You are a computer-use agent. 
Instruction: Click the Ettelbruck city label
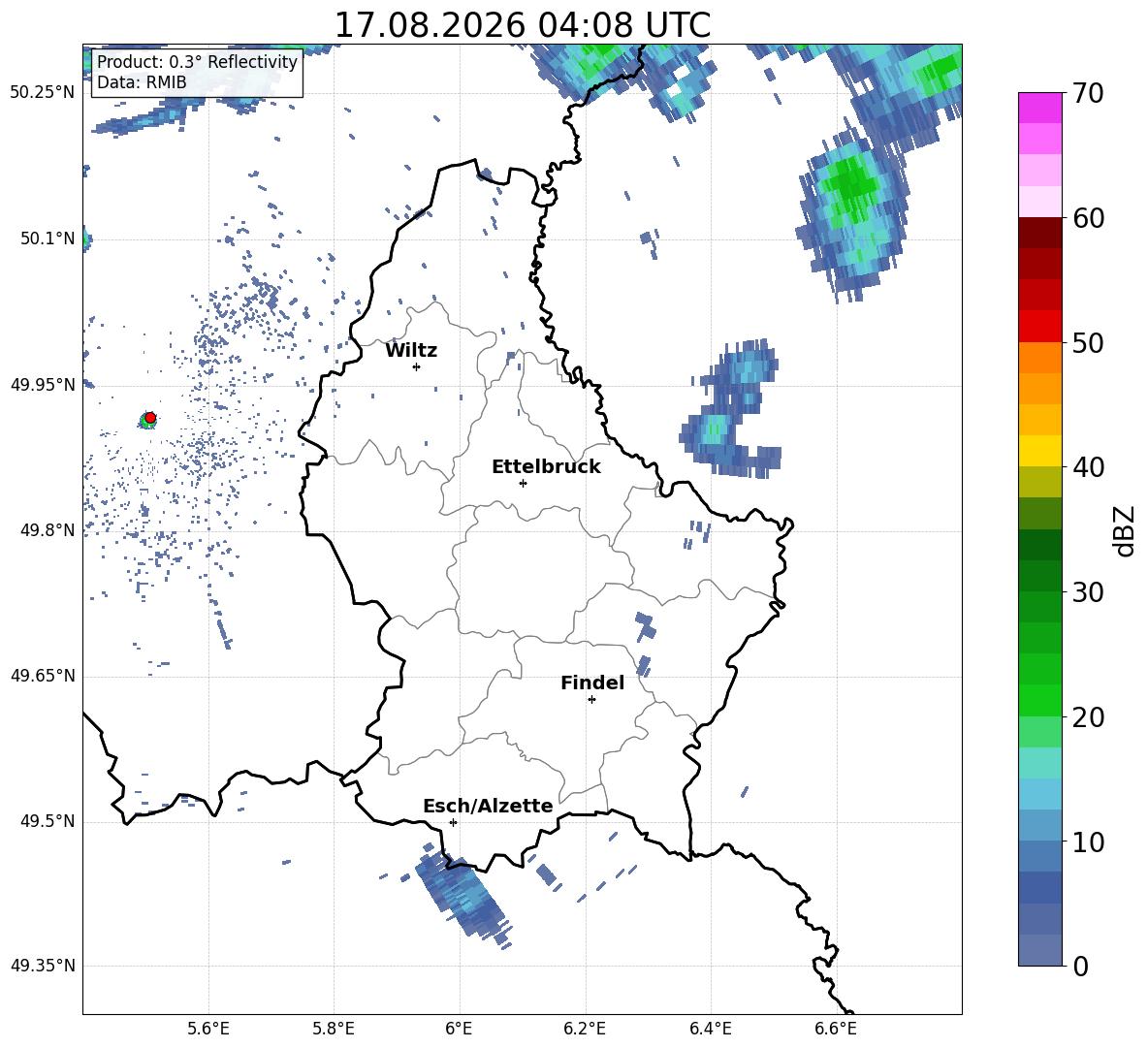coord(546,467)
